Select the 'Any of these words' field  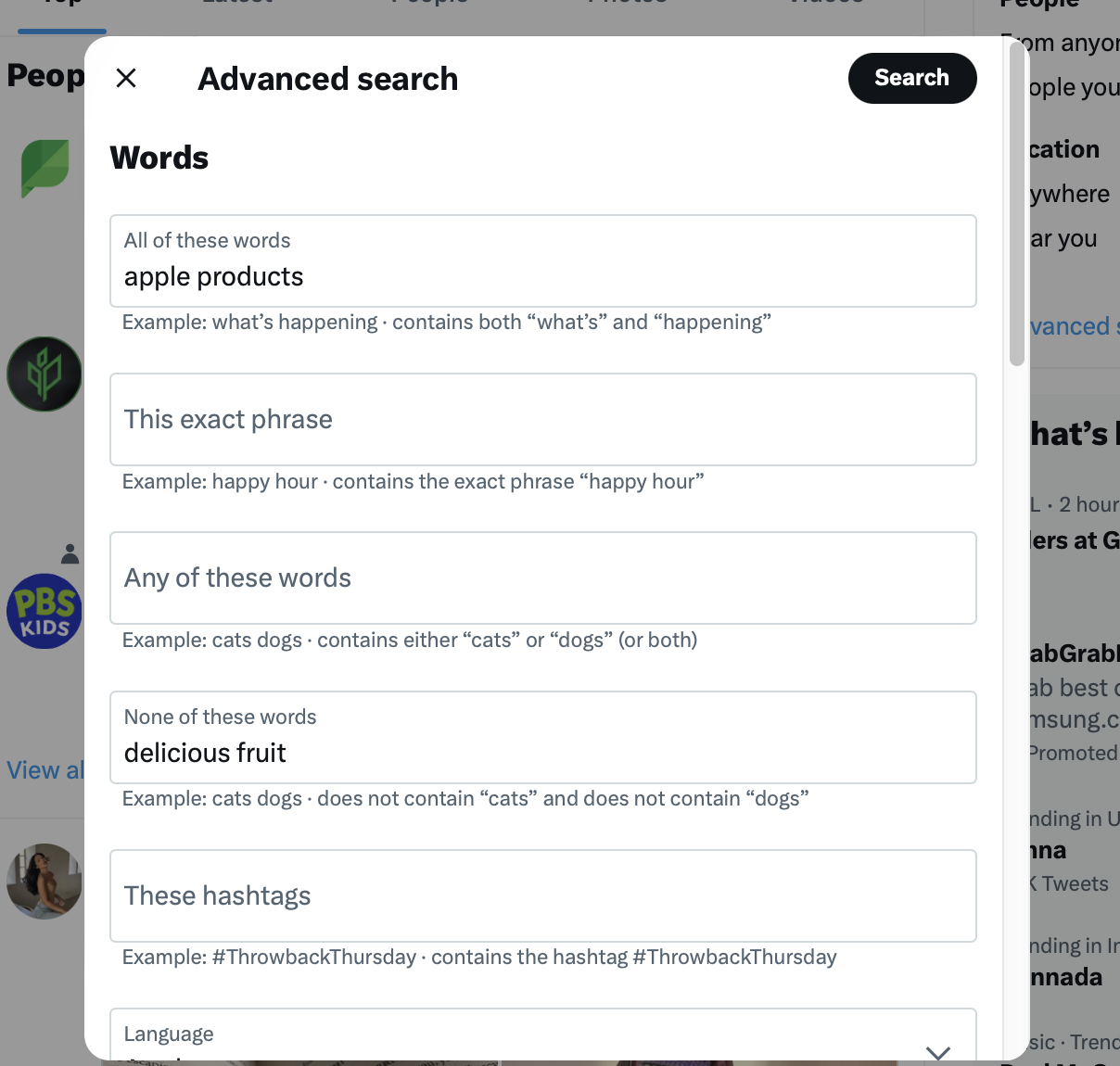[542, 578]
